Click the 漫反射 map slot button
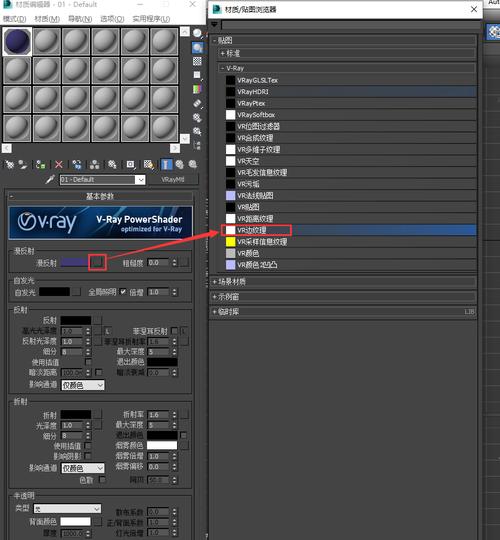Viewport: 500px width, 540px height. [x=97, y=262]
